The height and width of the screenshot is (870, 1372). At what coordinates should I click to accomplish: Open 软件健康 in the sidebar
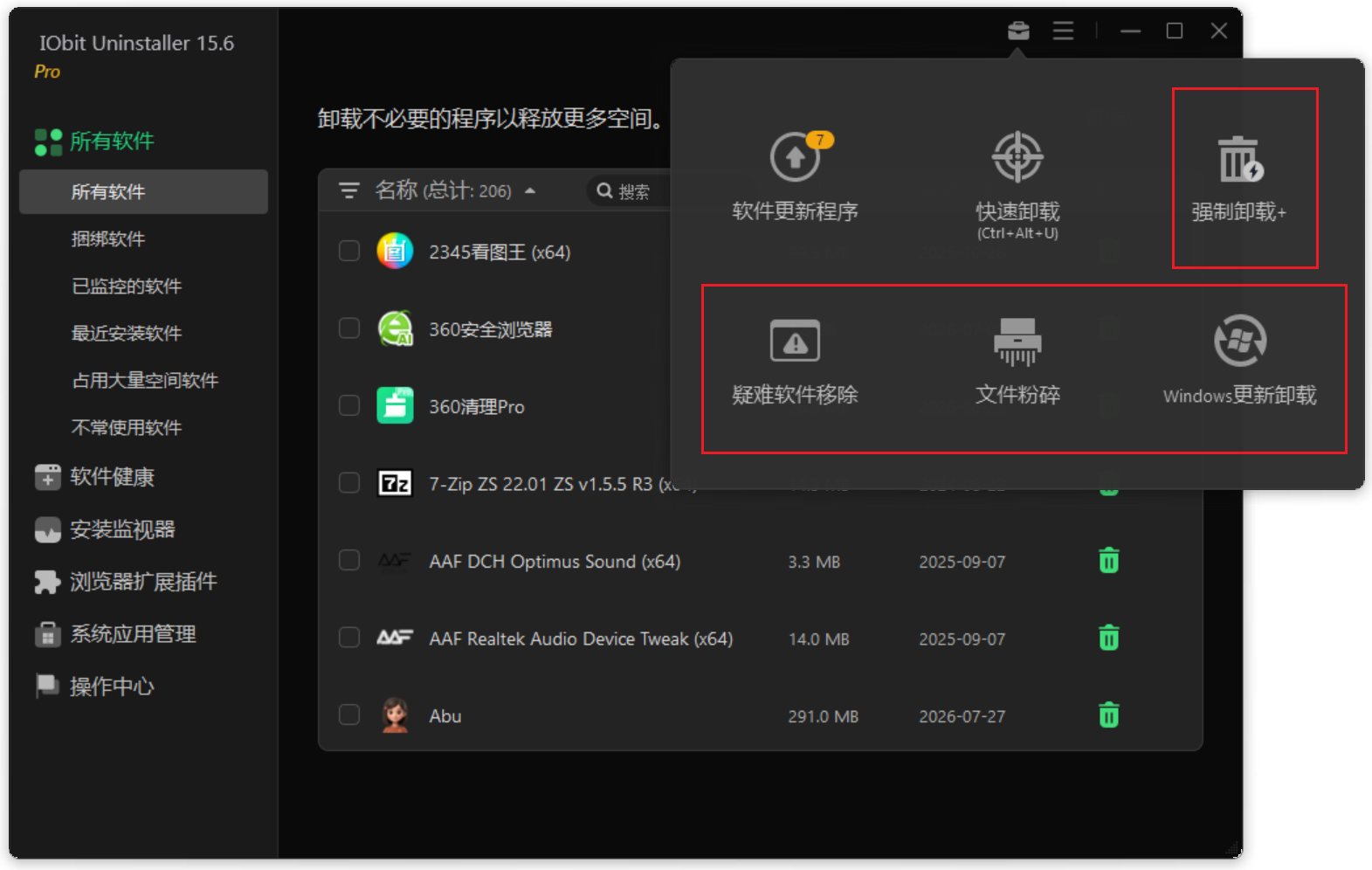[94, 477]
